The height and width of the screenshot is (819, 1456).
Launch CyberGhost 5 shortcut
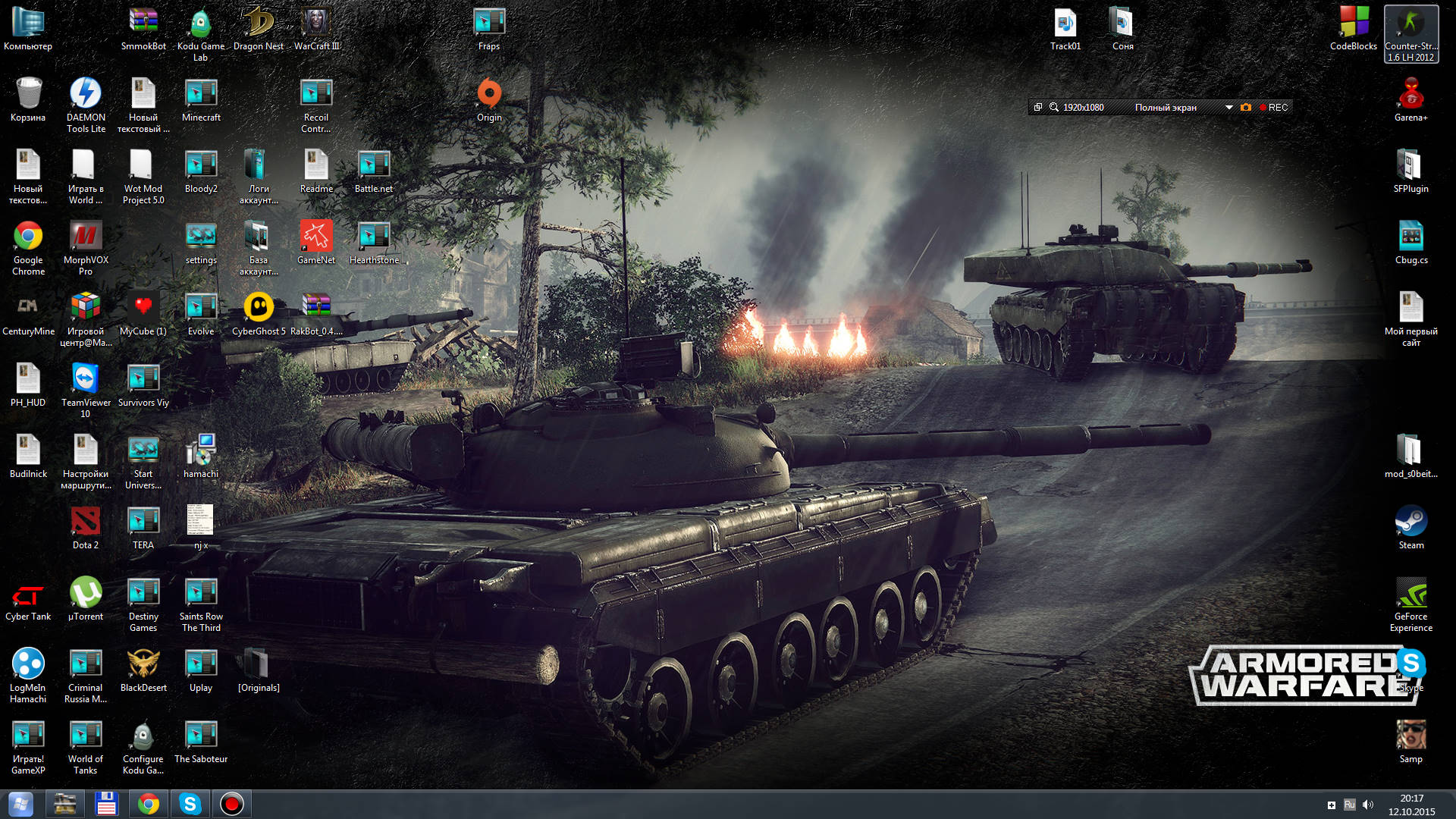click(x=259, y=314)
